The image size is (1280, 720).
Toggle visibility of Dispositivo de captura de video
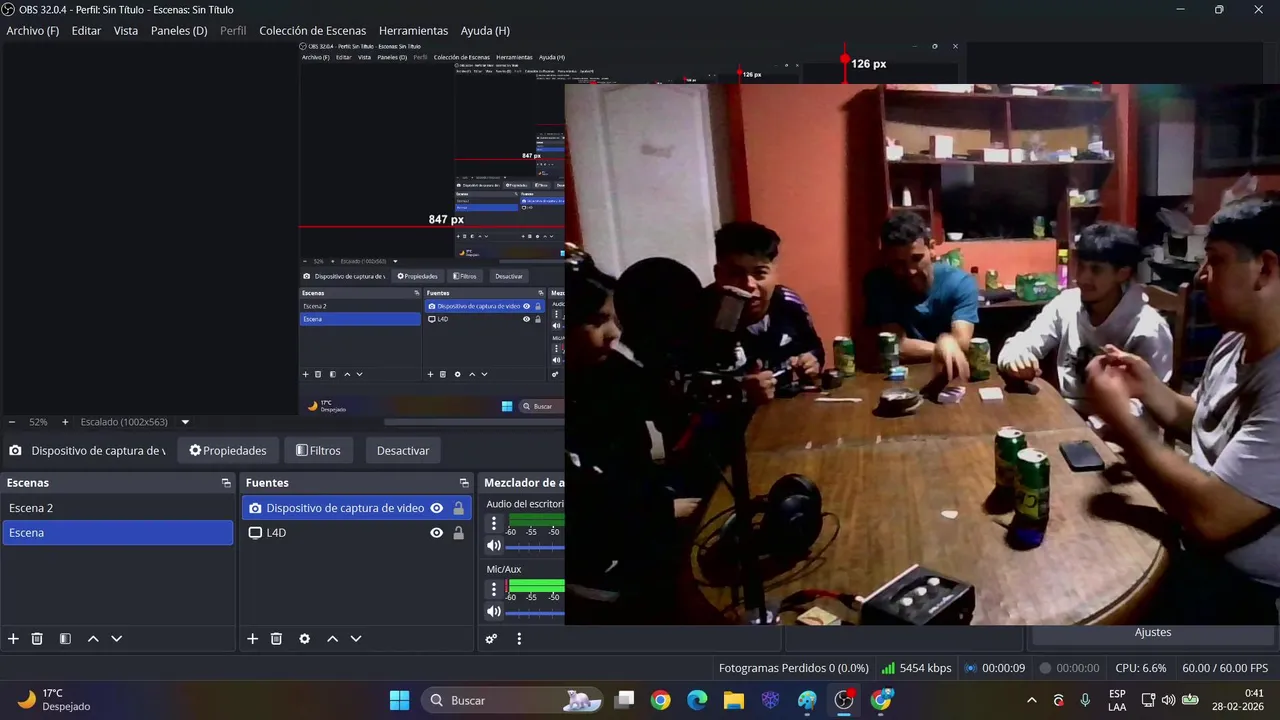436,508
